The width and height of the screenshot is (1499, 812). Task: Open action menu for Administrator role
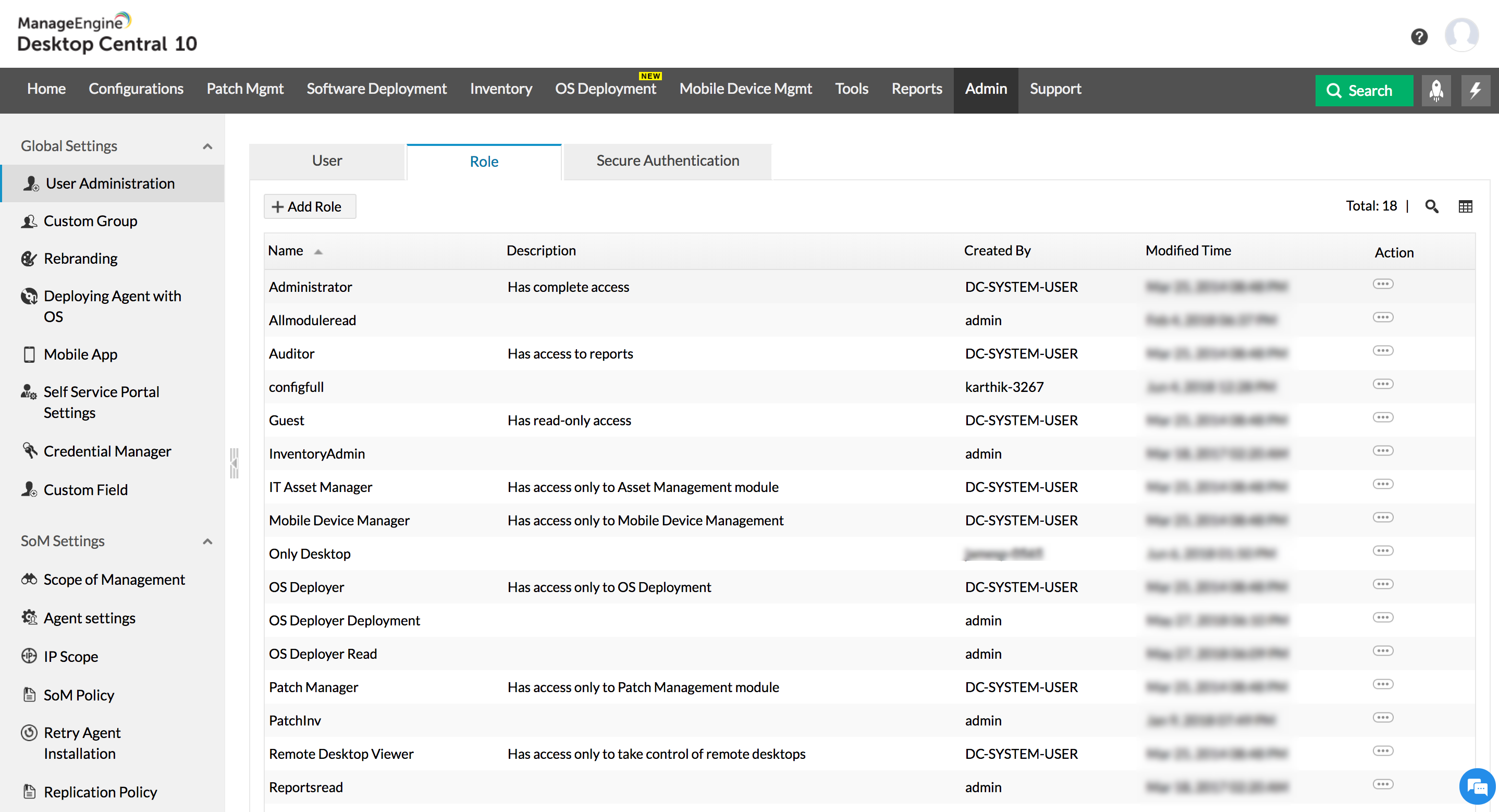point(1383,284)
